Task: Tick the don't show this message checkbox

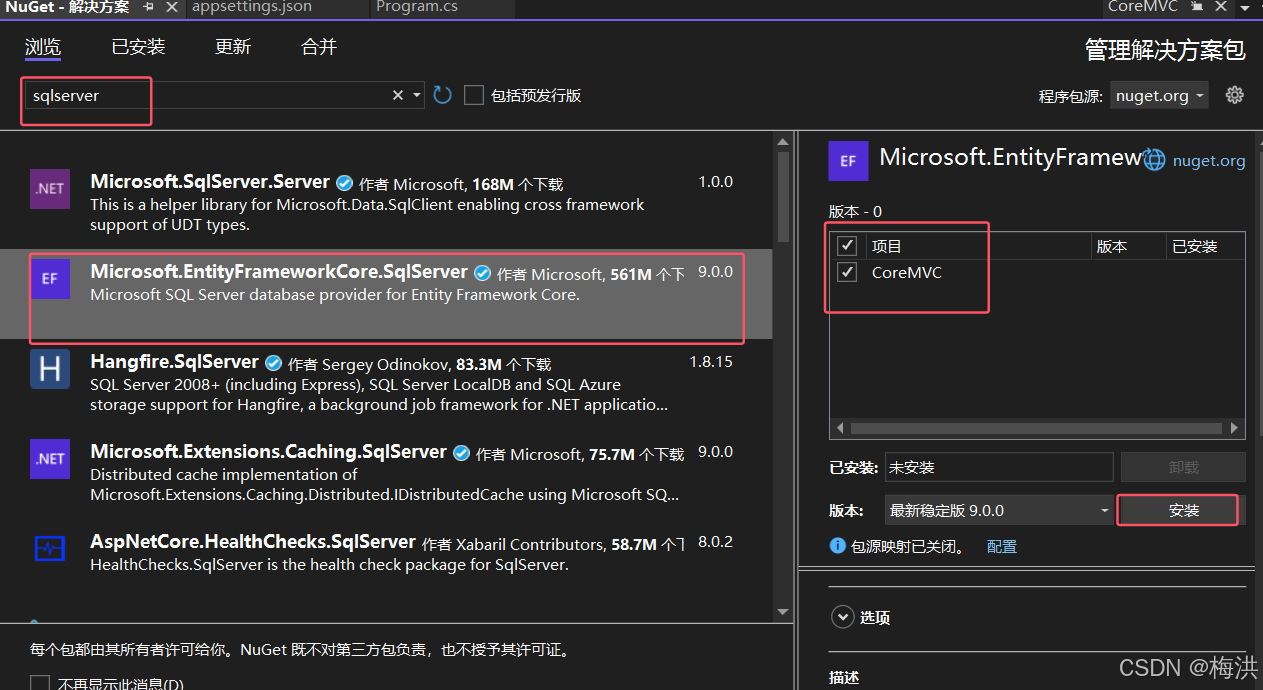Action: [40, 684]
